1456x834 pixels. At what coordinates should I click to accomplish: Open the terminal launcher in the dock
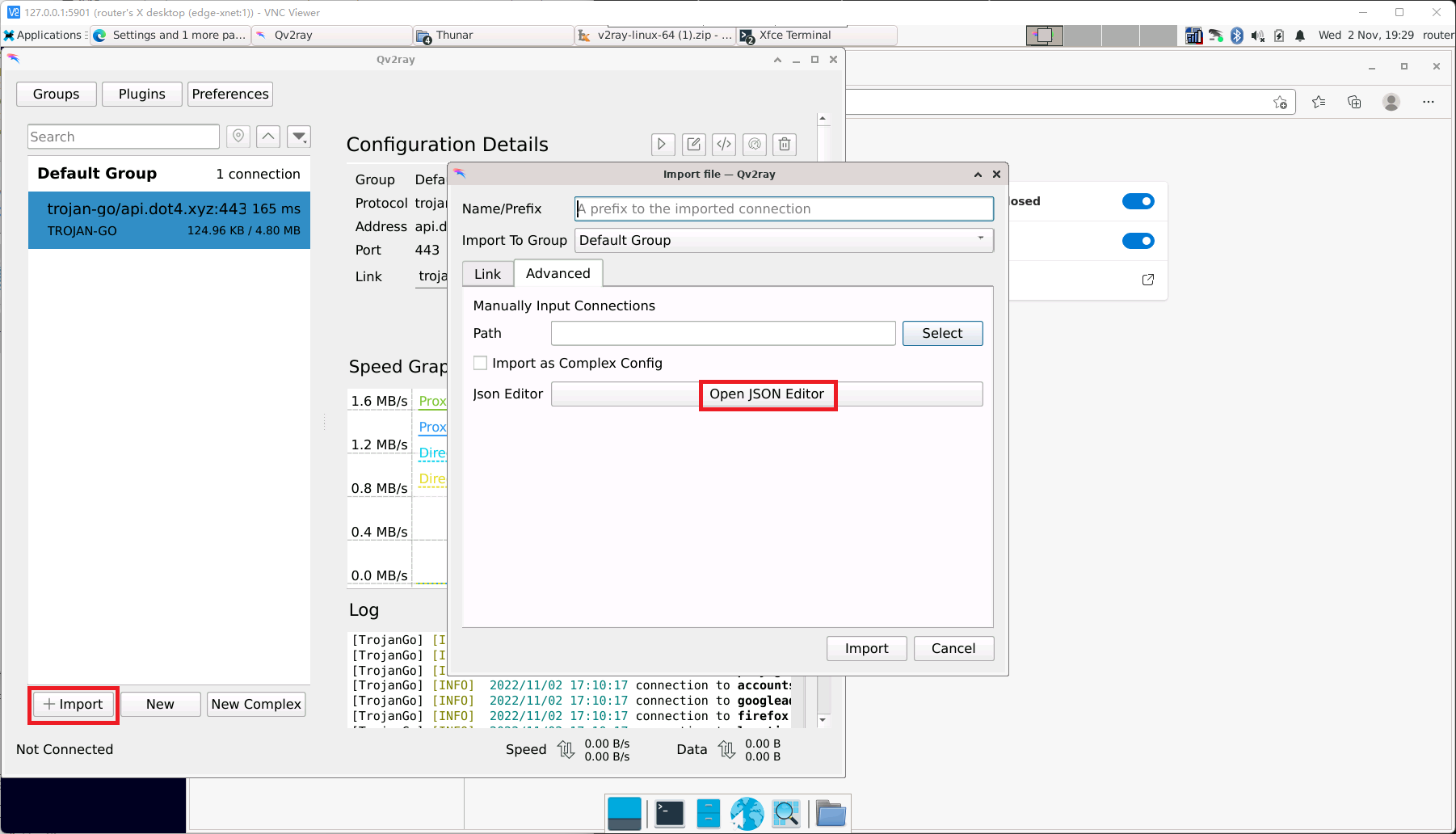(x=670, y=814)
